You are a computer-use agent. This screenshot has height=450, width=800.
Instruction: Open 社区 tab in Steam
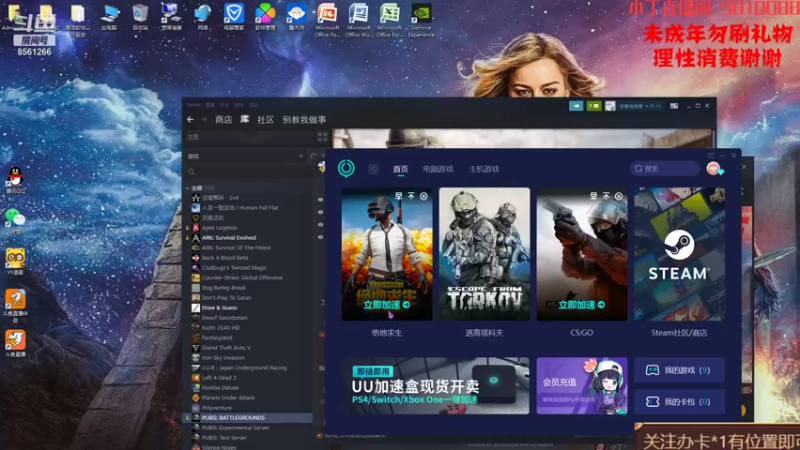265,119
